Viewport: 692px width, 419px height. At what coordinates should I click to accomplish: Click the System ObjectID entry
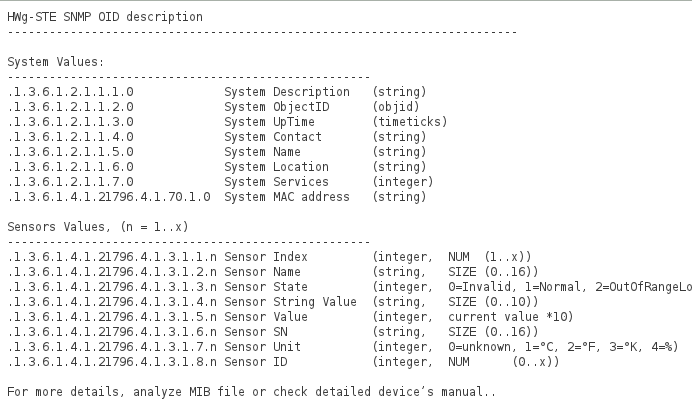(x=276, y=107)
